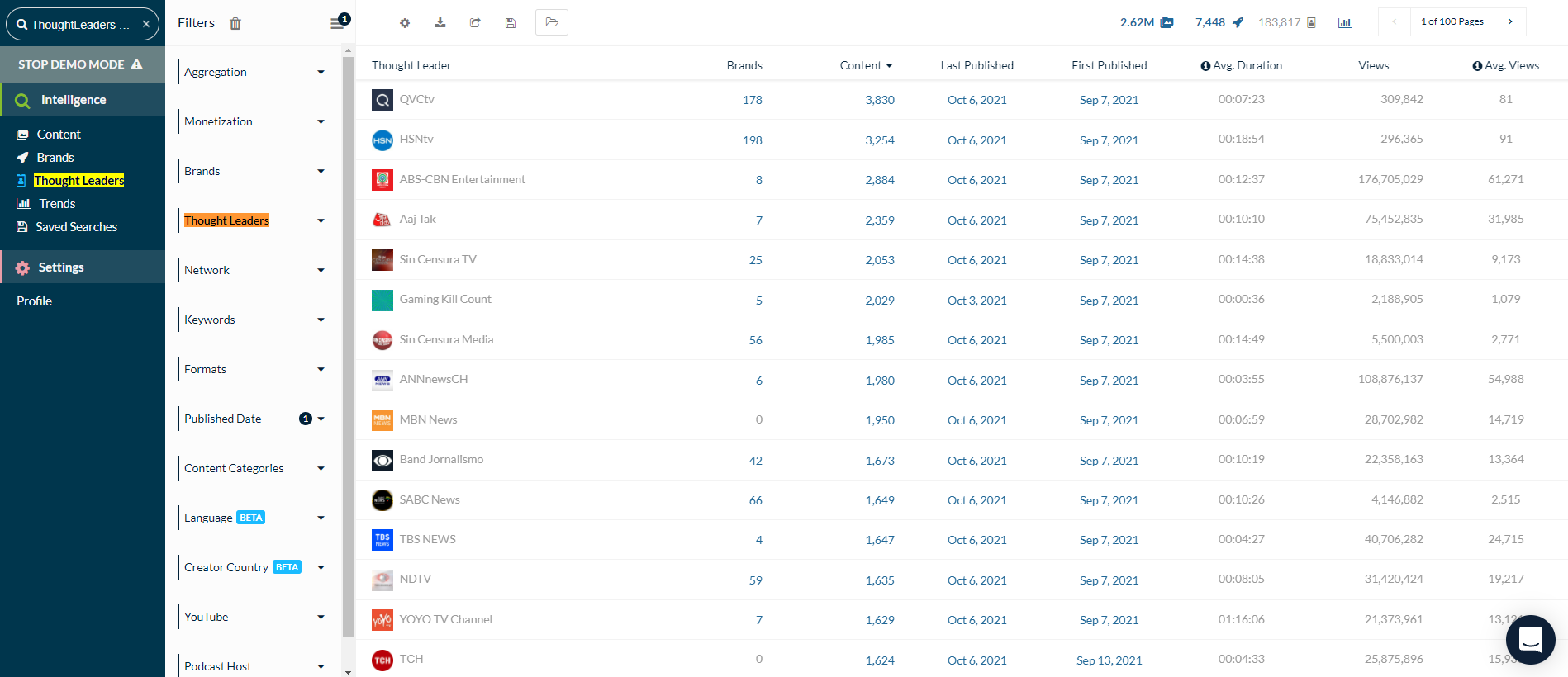Screen dimensions: 1568x677
Task: Open Brands count 178 for QVCtv
Action: (x=753, y=100)
